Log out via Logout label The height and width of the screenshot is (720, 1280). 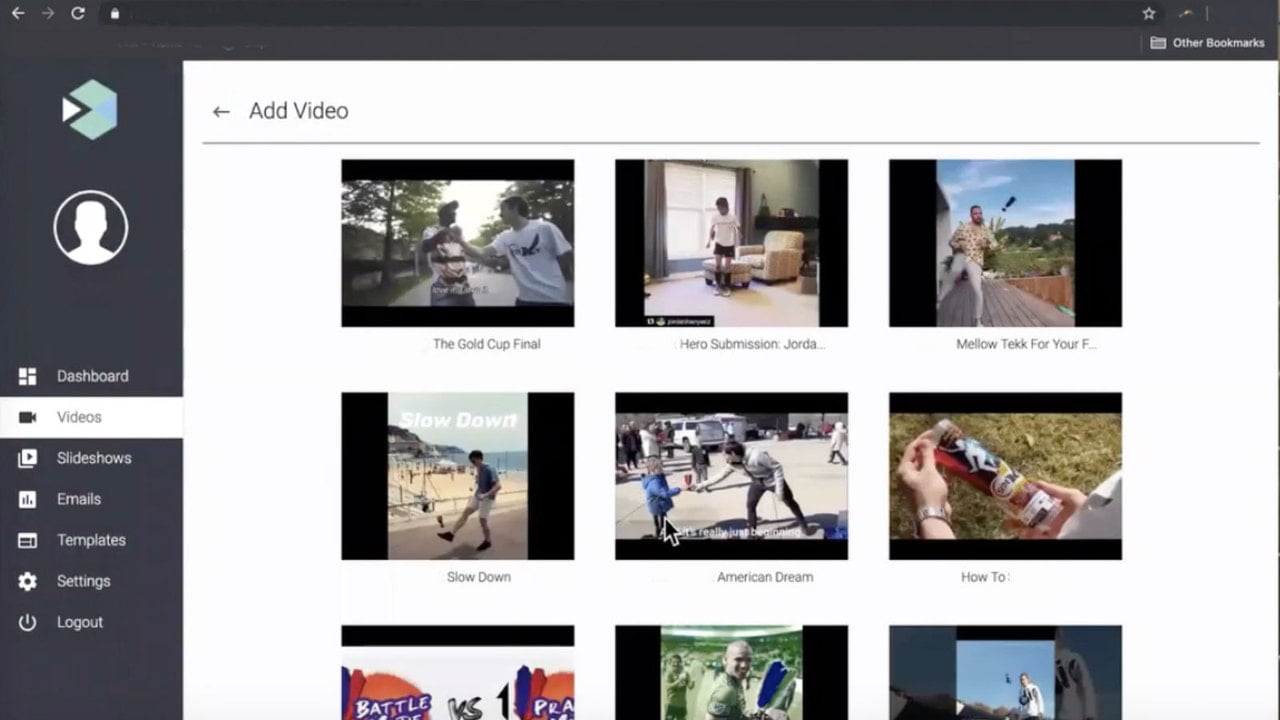(80, 622)
